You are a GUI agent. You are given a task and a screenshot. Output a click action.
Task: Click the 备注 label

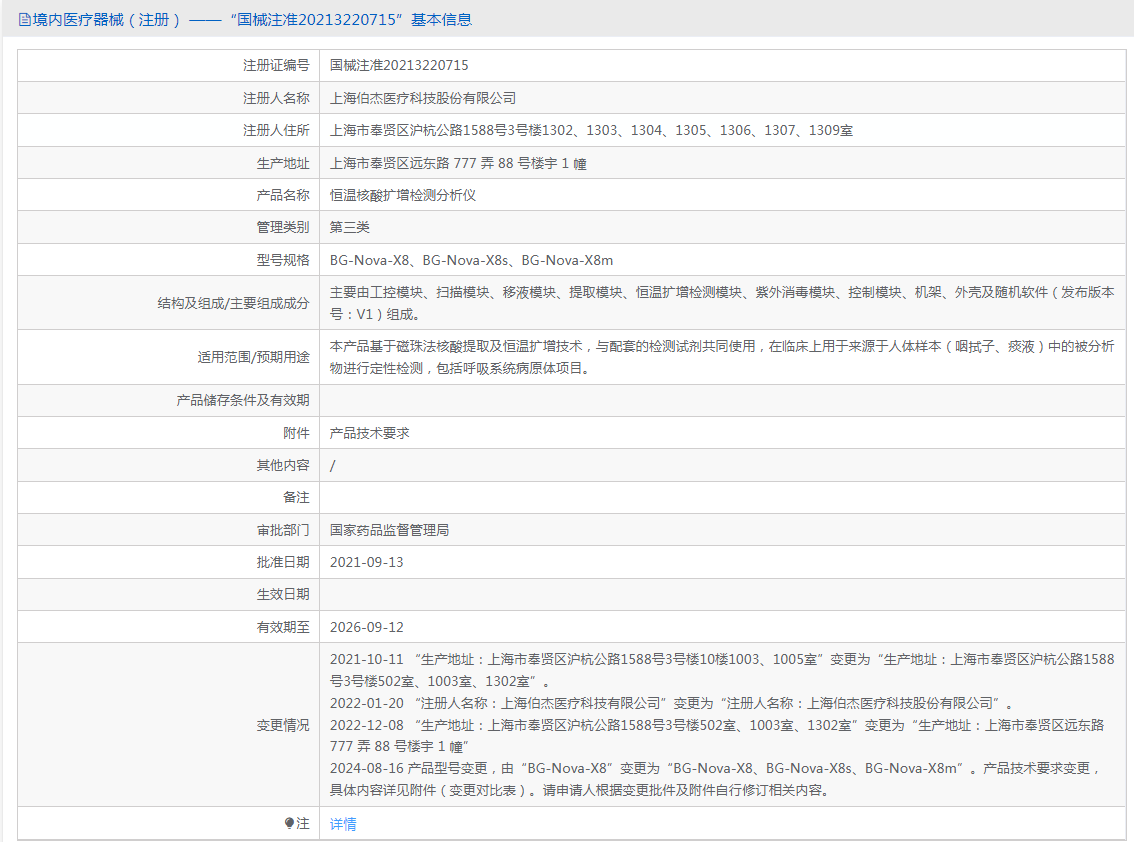(x=297, y=498)
